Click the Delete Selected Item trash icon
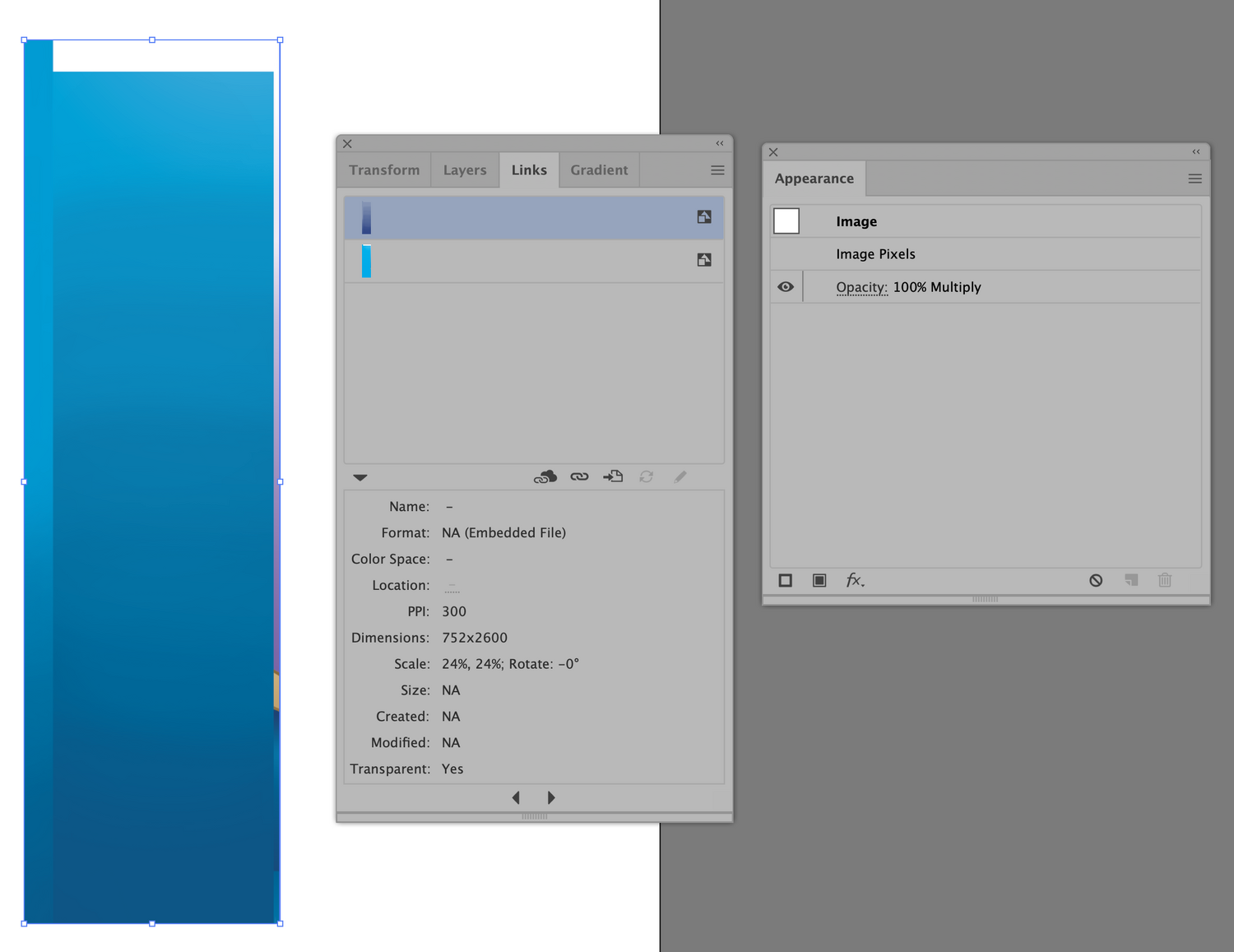The height and width of the screenshot is (952, 1234). 1165,580
